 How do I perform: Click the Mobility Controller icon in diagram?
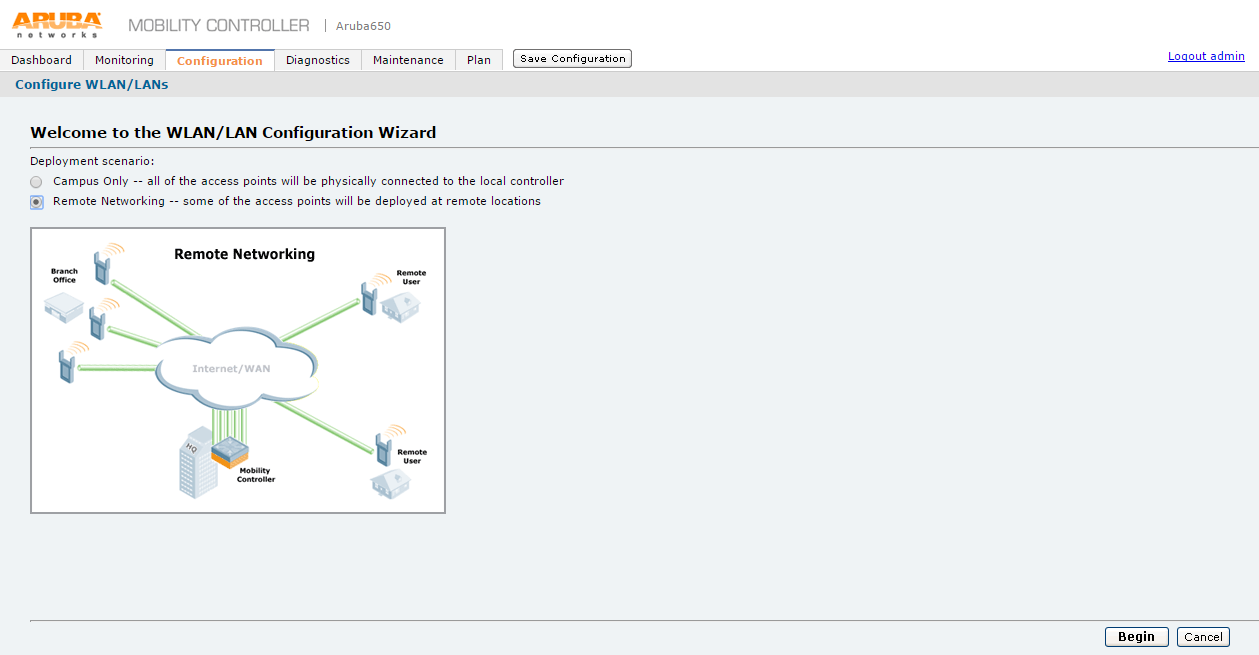pos(228,452)
